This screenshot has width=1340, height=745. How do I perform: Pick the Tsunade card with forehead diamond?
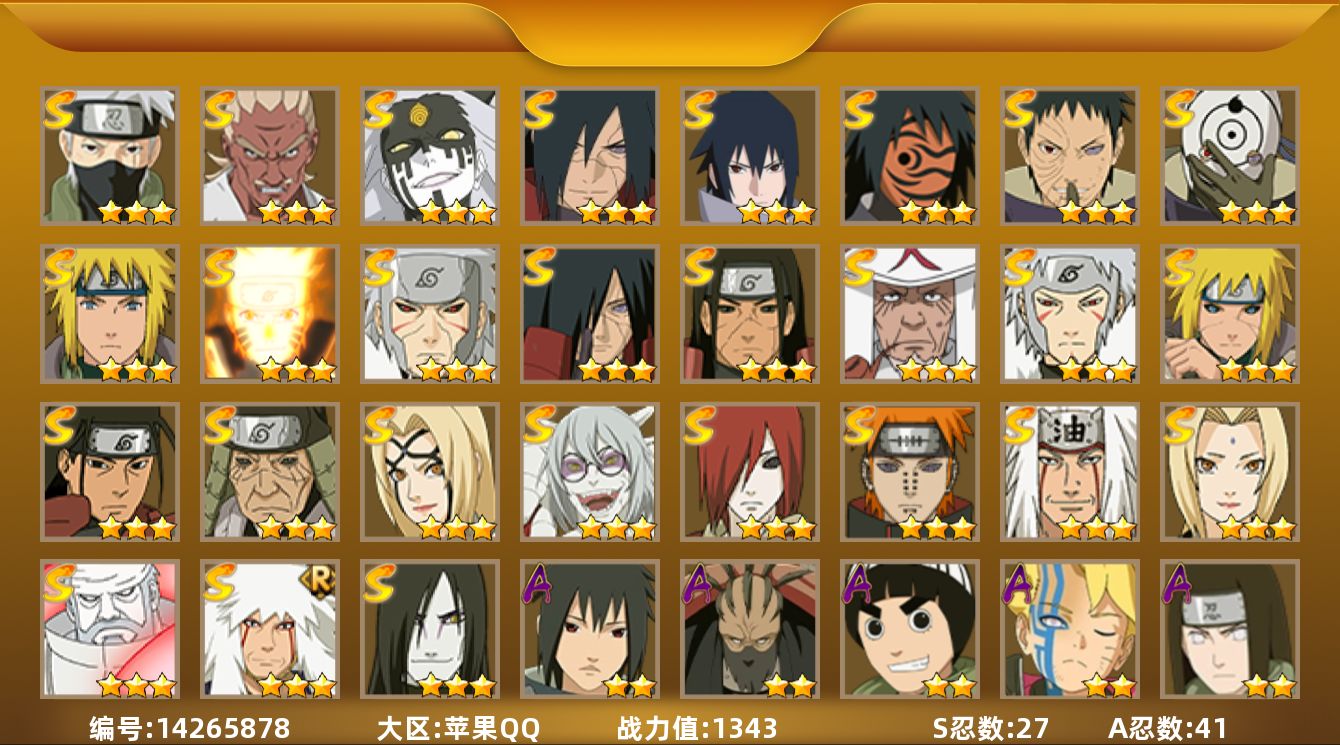click(1229, 472)
